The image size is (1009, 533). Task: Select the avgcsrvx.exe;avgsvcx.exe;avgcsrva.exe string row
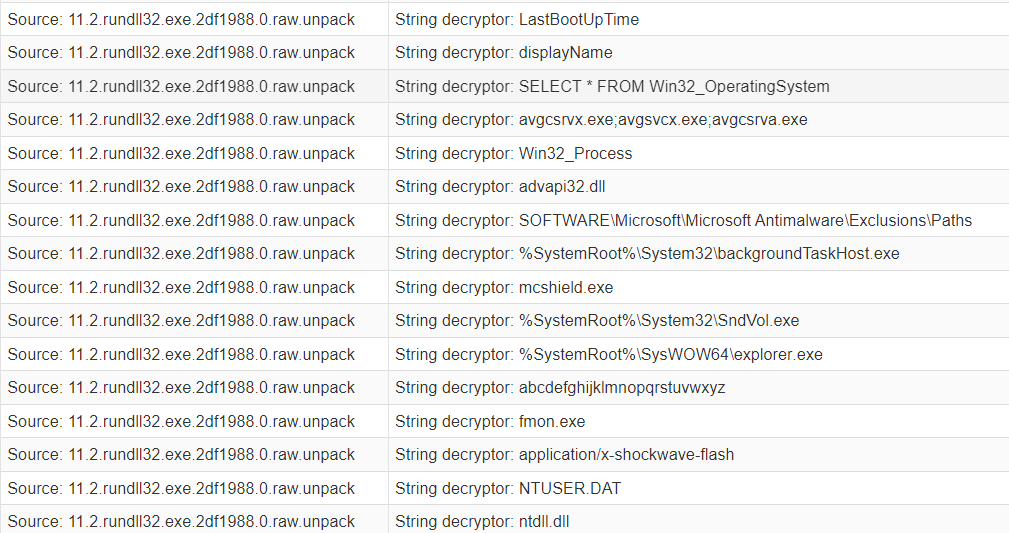601,119
